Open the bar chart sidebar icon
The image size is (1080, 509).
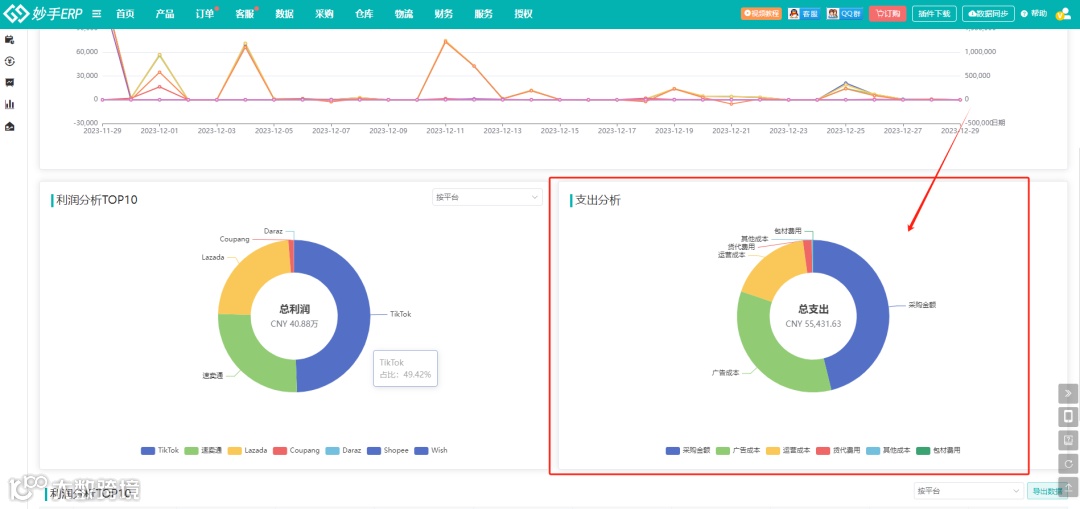pos(10,105)
